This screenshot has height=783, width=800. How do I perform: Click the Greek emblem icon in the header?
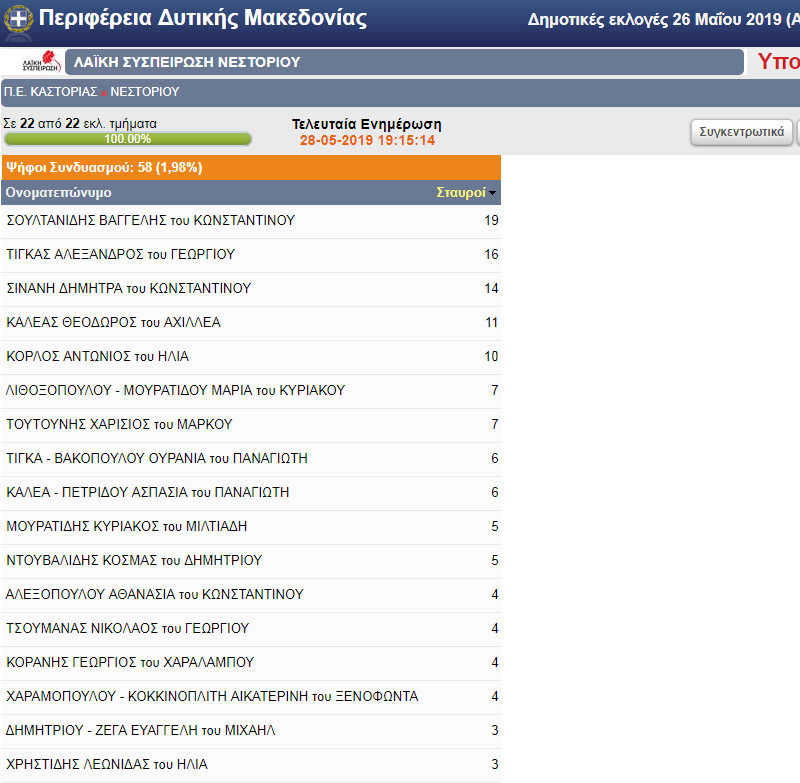click(x=19, y=19)
